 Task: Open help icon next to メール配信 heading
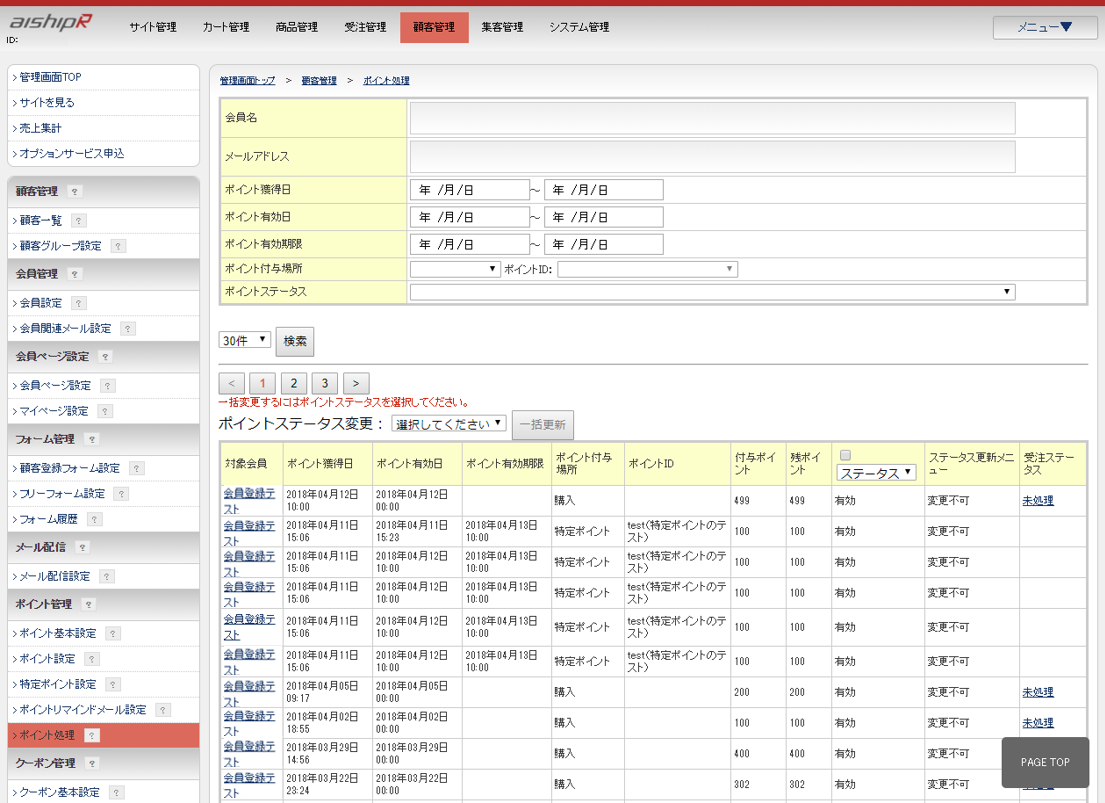point(82,547)
